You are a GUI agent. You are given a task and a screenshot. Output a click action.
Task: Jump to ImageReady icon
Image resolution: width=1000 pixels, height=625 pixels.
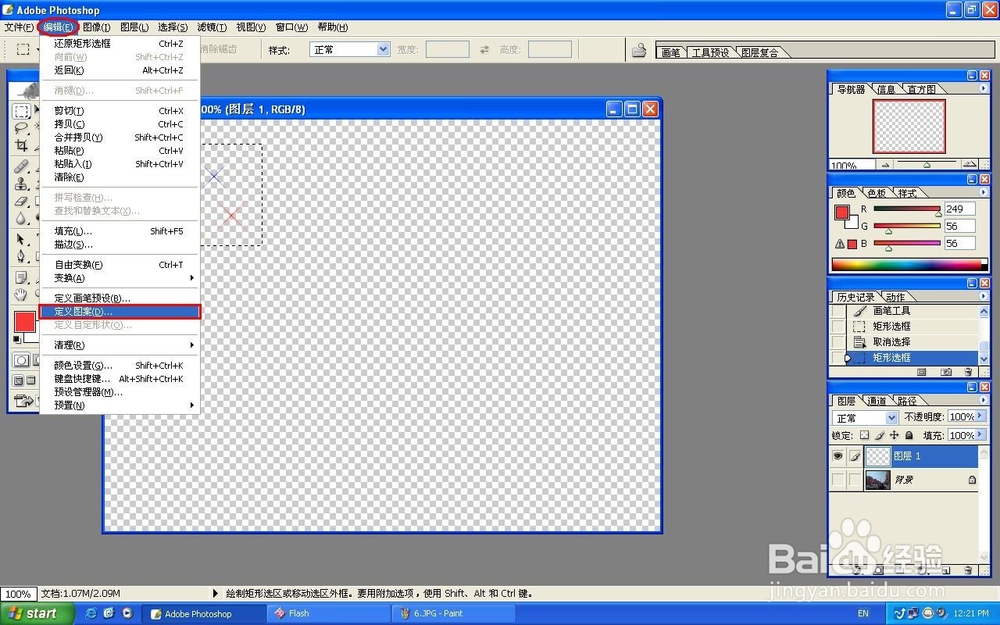click(x=24, y=401)
